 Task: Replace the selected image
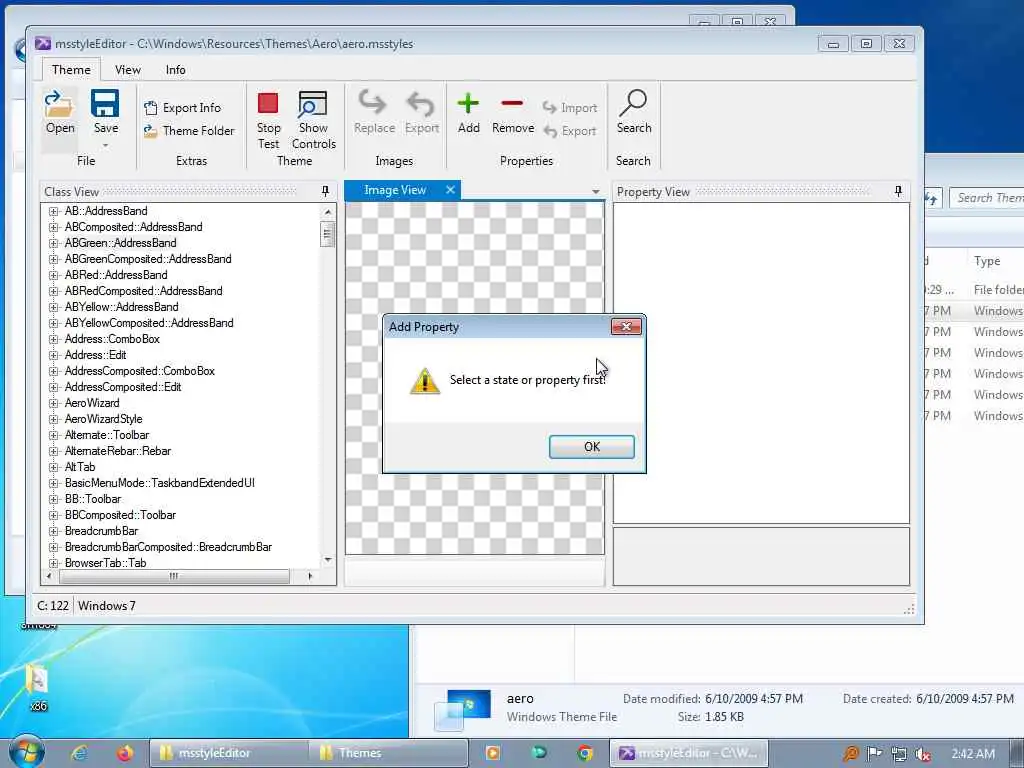(374, 112)
